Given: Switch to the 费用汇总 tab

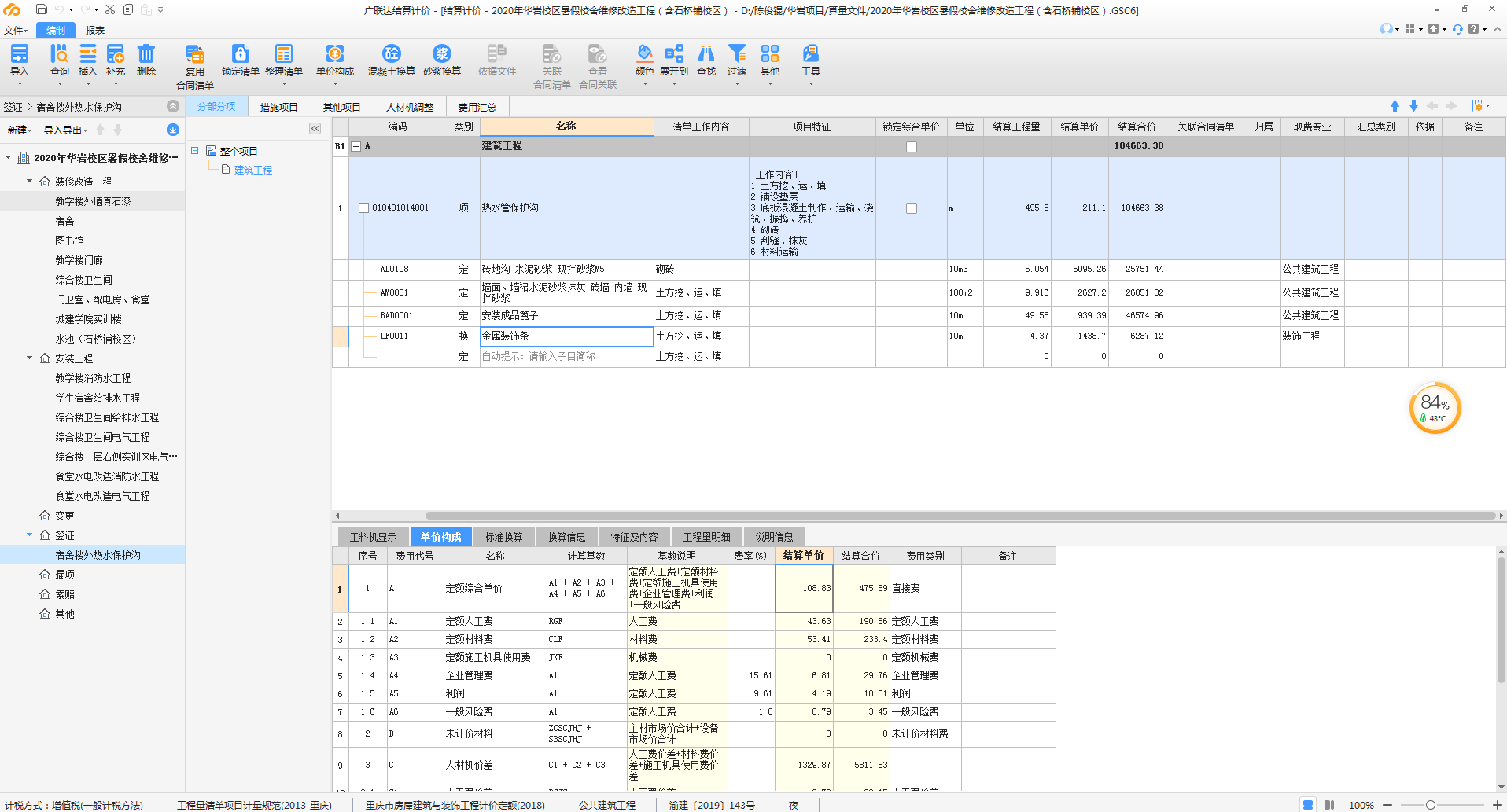Looking at the screenshot, I should pyautogui.click(x=477, y=107).
